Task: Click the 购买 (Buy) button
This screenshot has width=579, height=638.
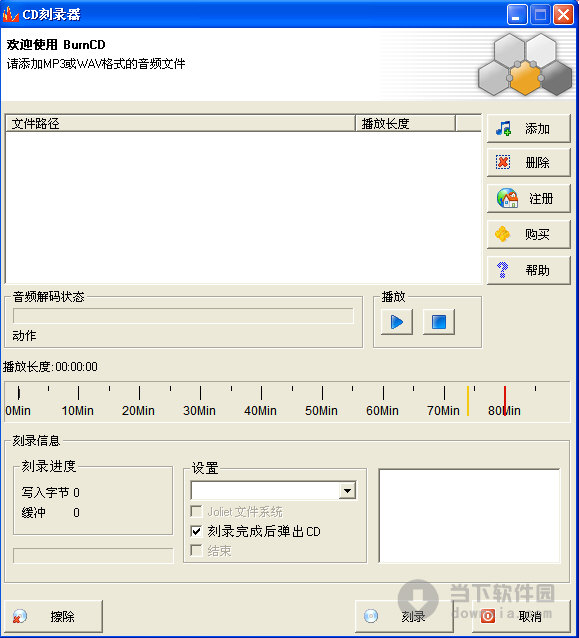Action: point(529,234)
